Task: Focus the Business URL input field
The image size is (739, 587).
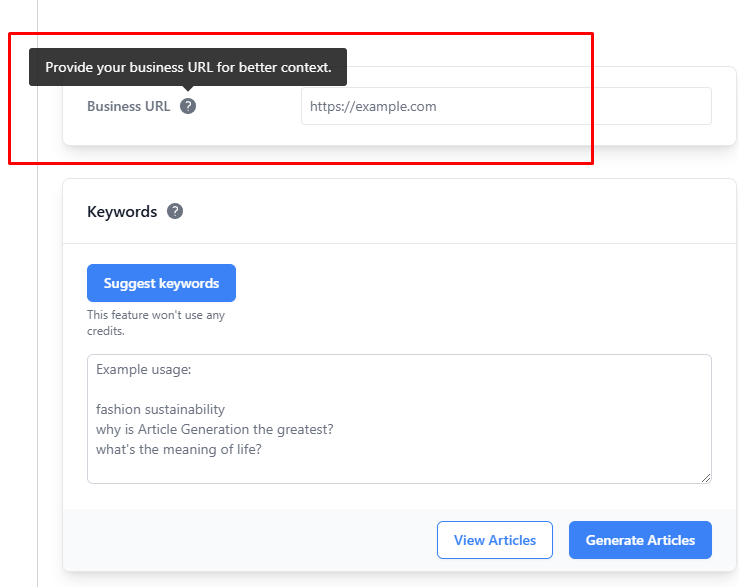Action: click(506, 106)
